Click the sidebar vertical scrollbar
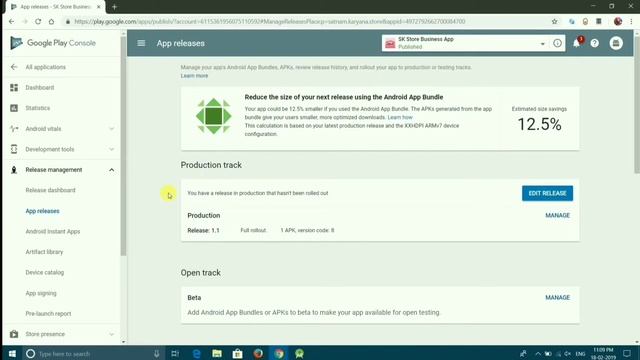 point(123,147)
